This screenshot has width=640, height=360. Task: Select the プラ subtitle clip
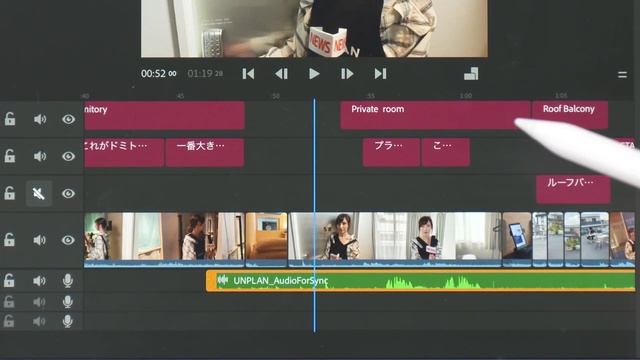pos(391,153)
